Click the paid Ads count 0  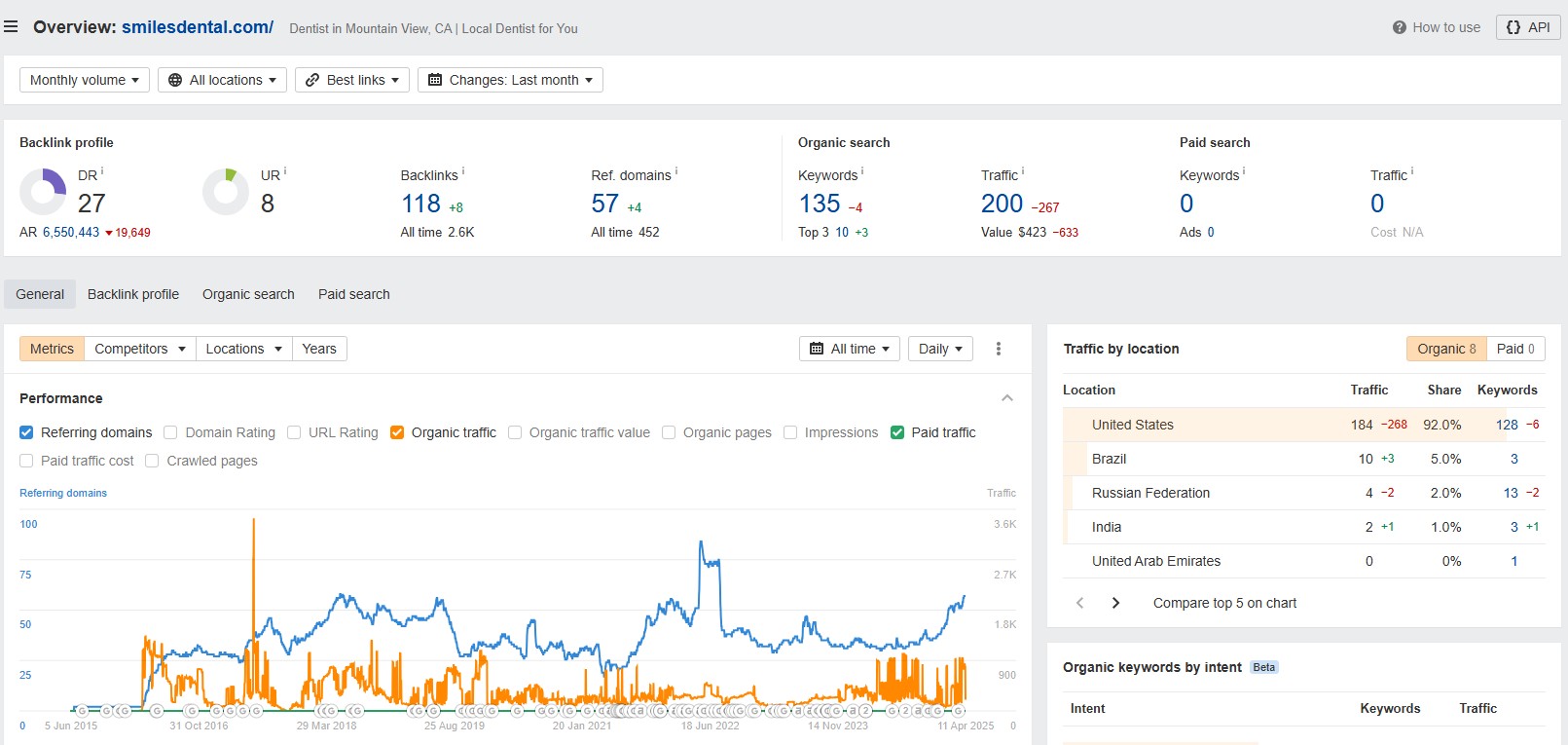[1211, 233]
